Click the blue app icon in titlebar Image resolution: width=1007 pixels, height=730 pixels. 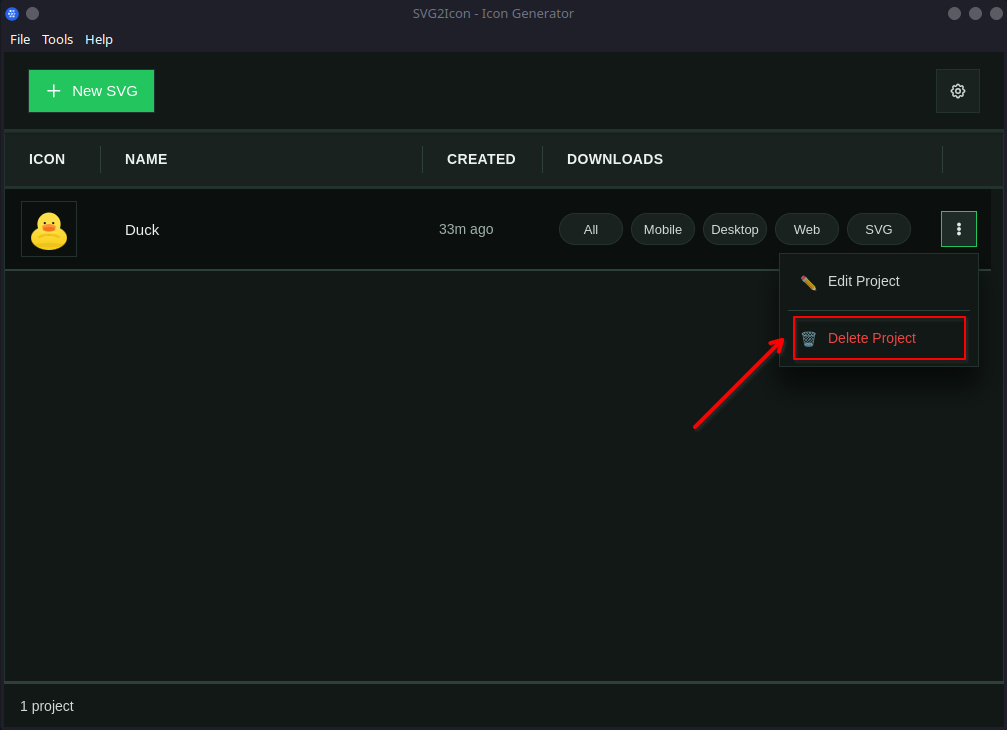pos(11,13)
